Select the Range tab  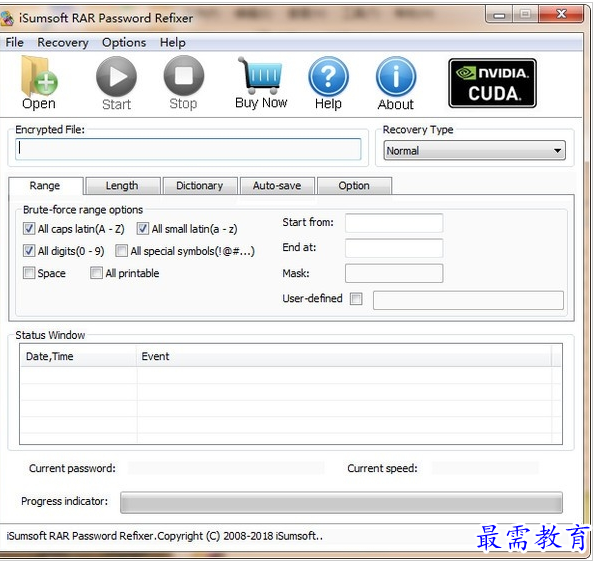[x=45, y=186]
